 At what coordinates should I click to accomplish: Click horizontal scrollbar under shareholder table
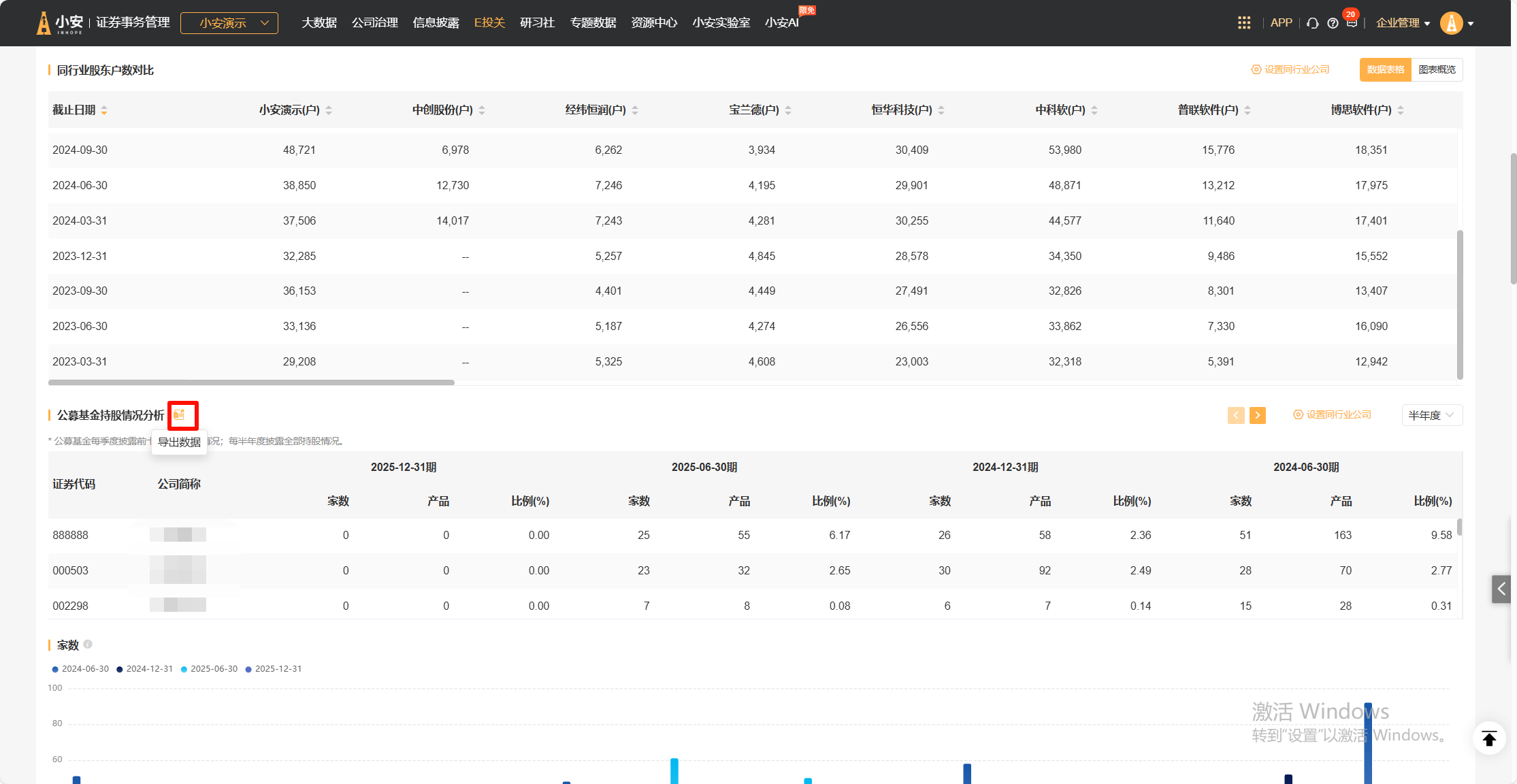pyautogui.click(x=251, y=382)
